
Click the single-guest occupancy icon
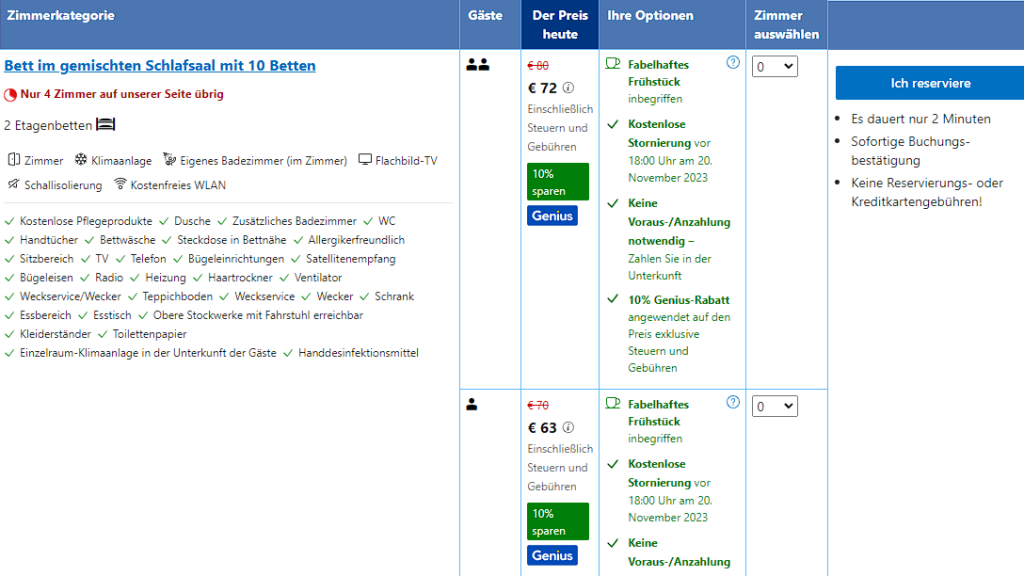[x=472, y=405]
